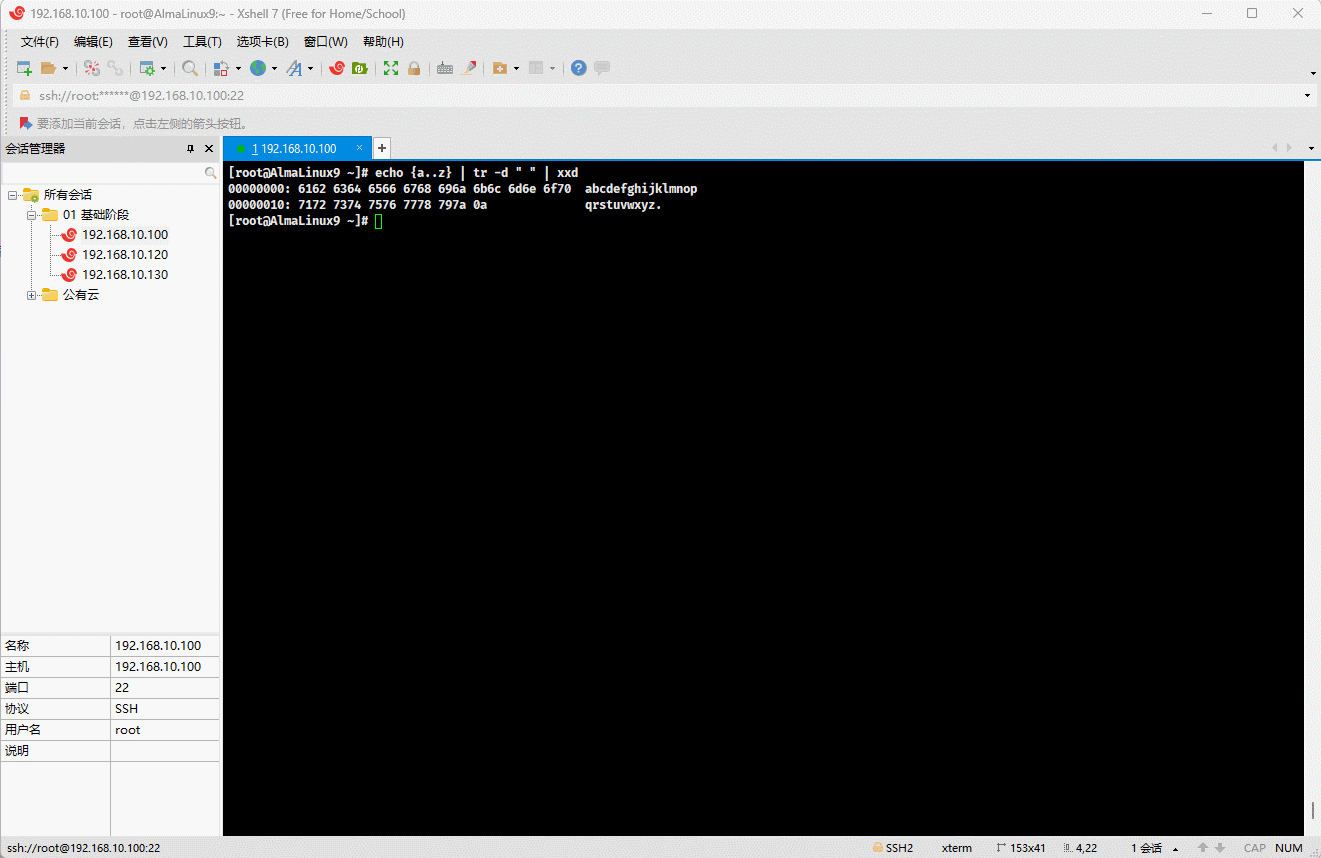Screen dimensions: 1321x858
Task: Add a new tab with plus button
Action: 381,148
